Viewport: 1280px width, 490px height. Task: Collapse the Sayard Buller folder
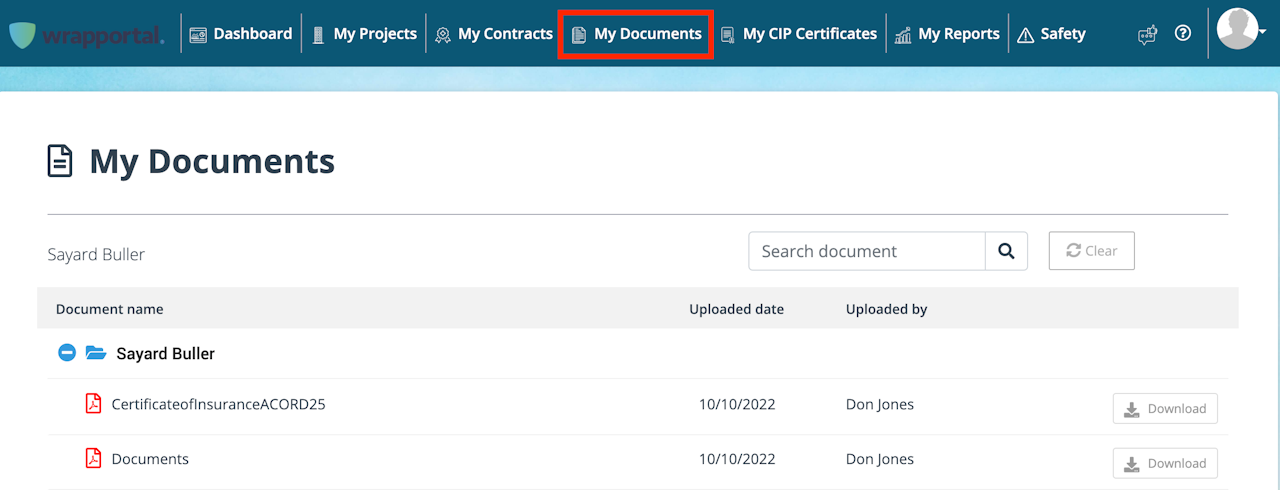click(67, 353)
